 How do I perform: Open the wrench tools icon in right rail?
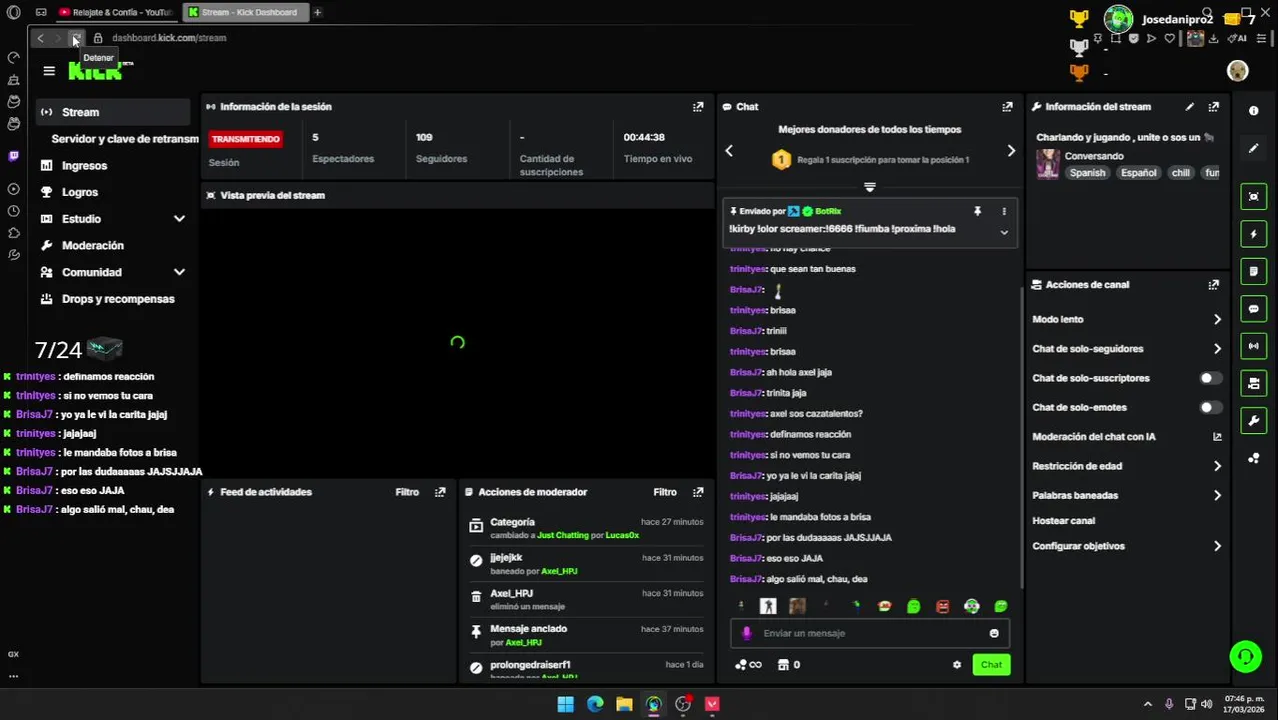click(x=1253, y=421)
